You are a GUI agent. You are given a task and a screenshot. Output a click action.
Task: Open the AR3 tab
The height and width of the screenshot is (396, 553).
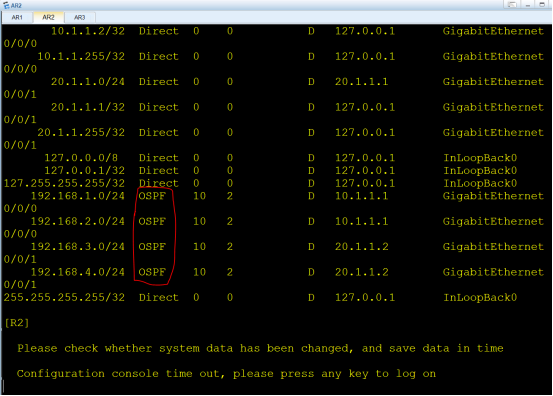point(79,17)
